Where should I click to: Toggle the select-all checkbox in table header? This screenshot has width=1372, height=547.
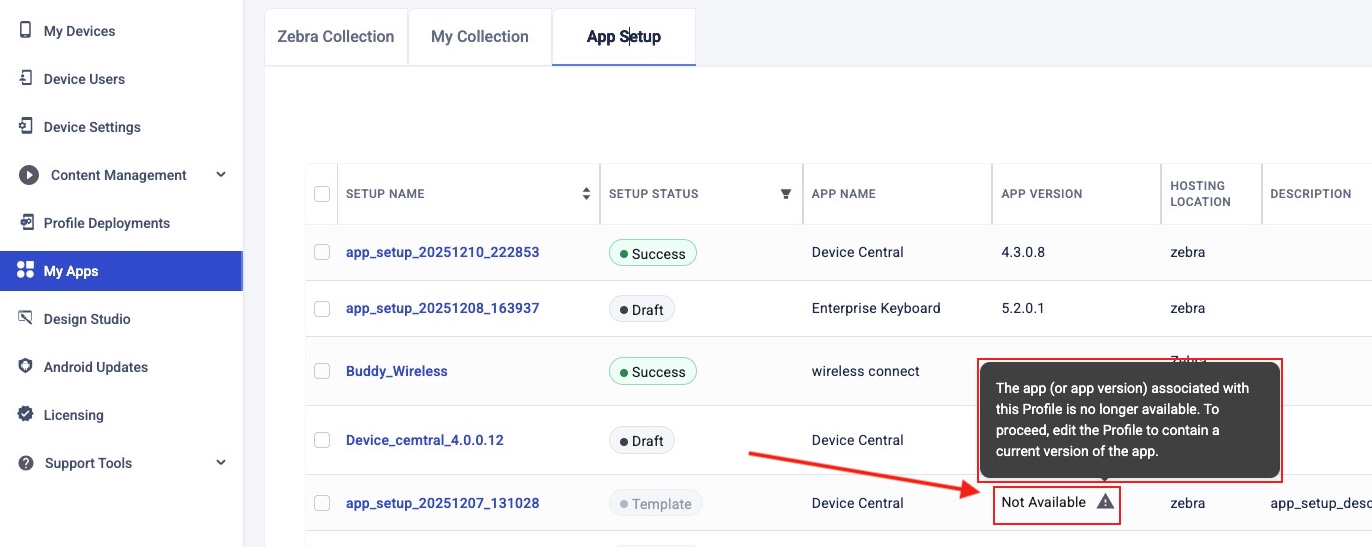pos(322,194)
